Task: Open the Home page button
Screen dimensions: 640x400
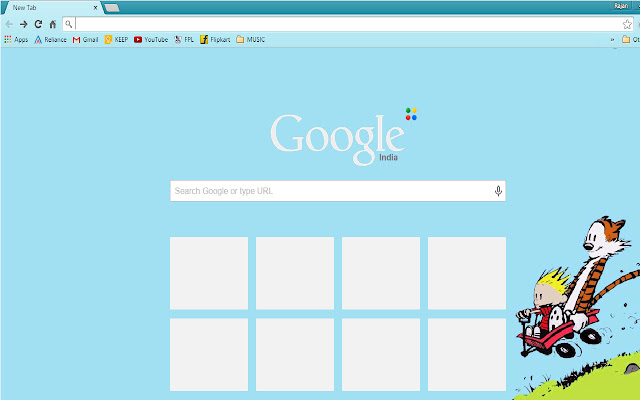Action: (53, 24)
